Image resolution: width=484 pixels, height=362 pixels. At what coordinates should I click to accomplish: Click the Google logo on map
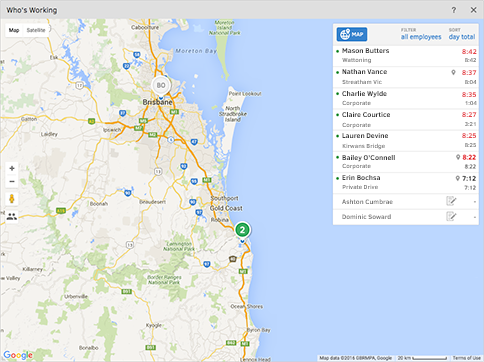[18, 355]
